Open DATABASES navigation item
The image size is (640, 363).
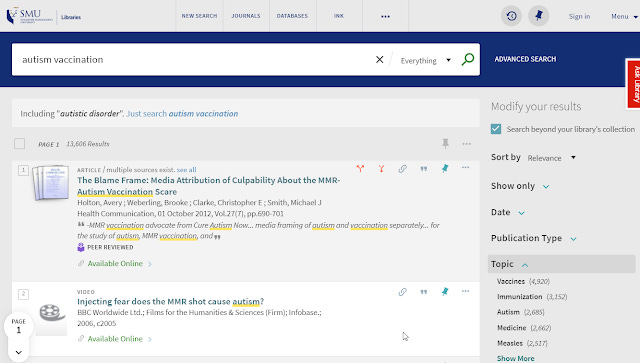pyautogui.click(x=292, y=16)
